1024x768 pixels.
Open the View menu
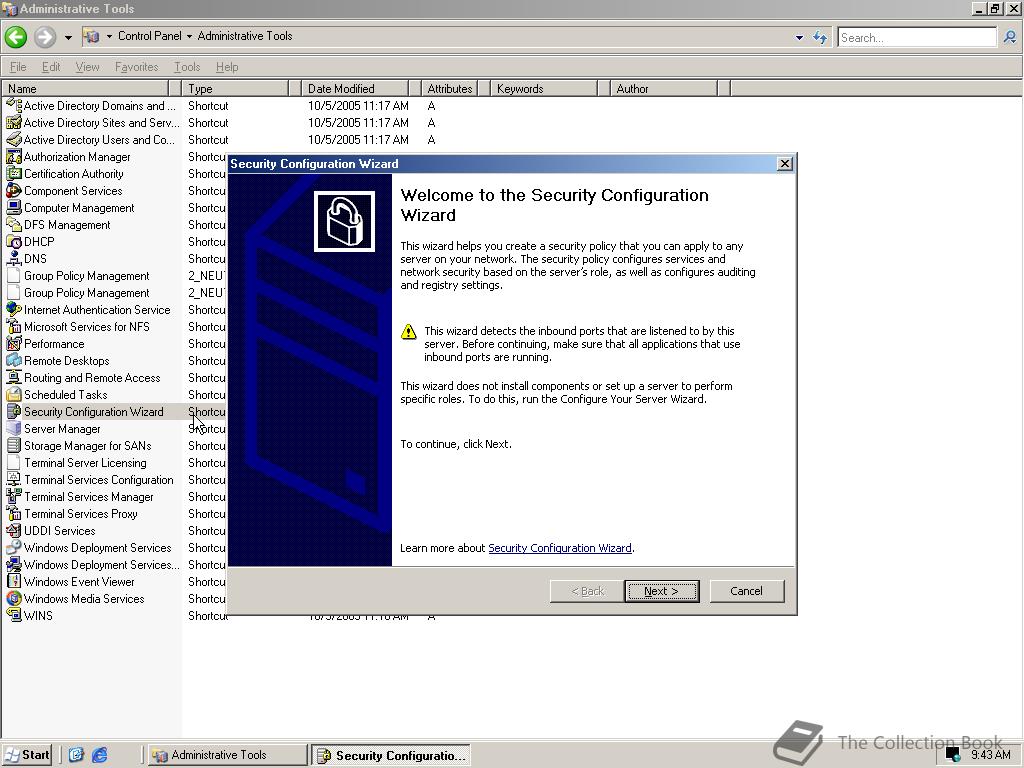[x=88, y=67]
